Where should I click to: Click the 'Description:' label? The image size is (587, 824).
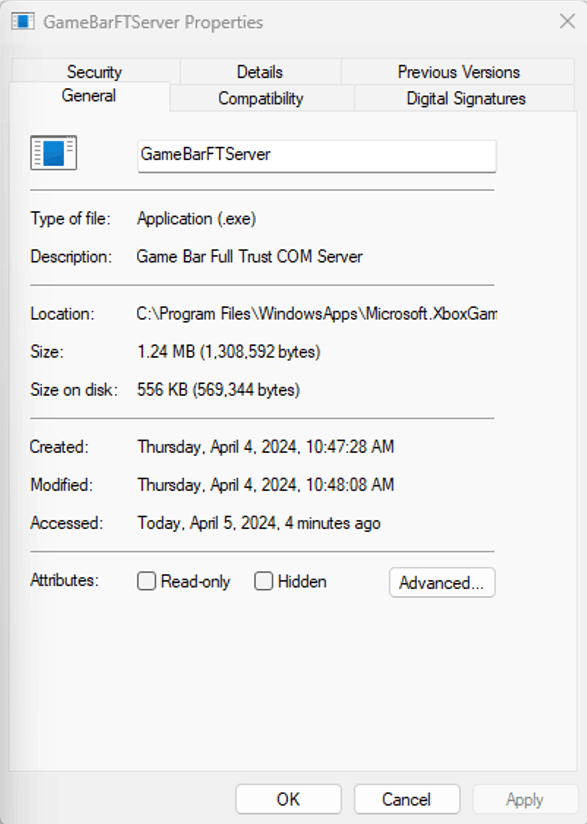pos(71,257)
